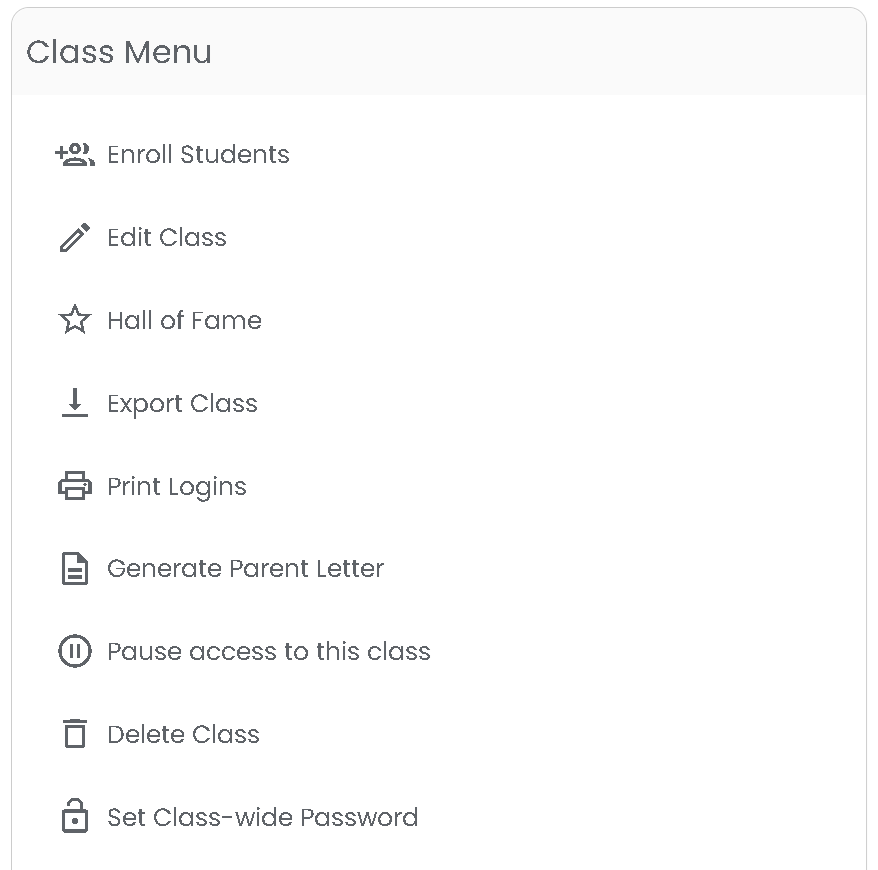Click the gray Class Menu header bar
878x870 pixels.
(439, 52)
